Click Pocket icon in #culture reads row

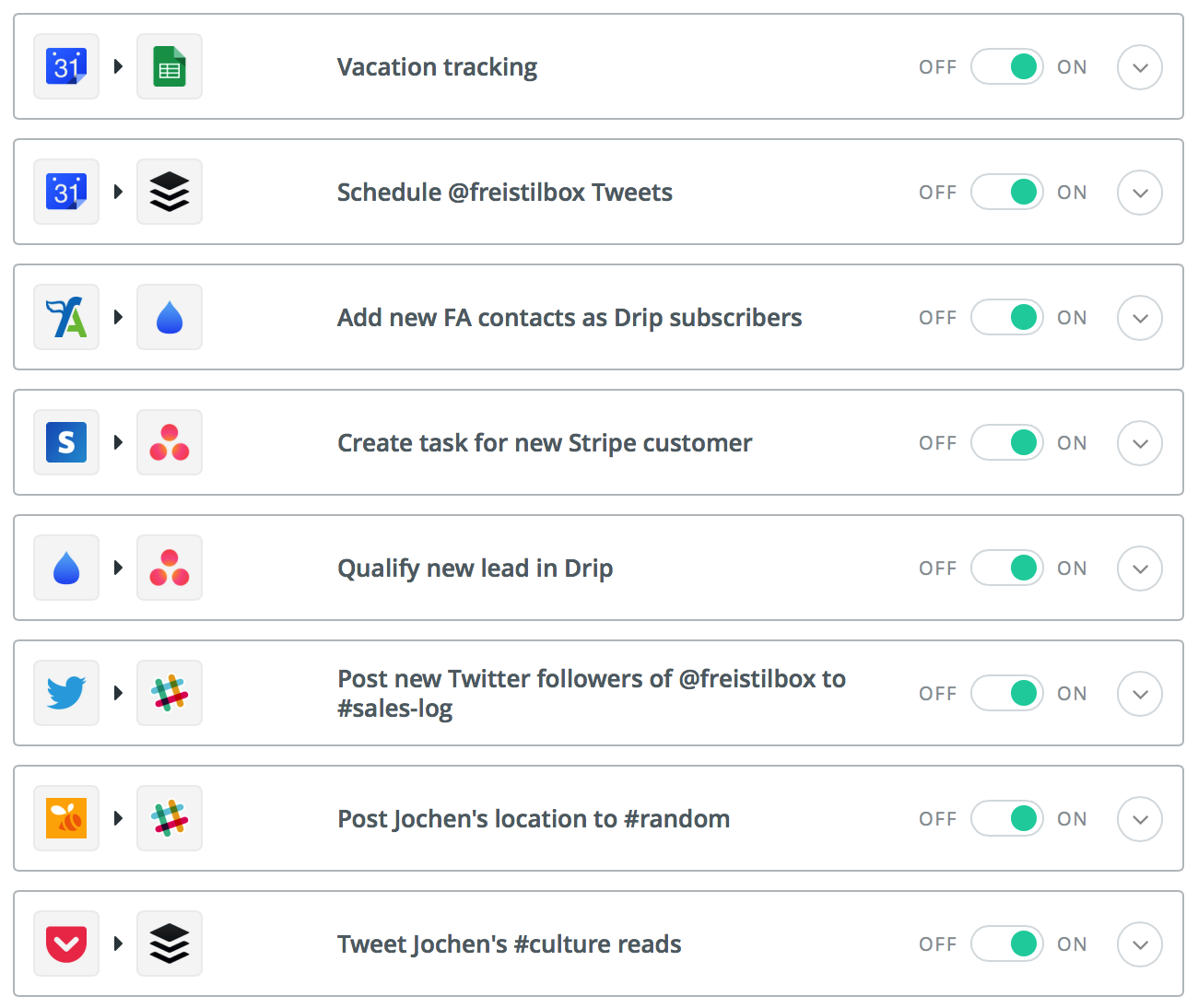point(66,944)
